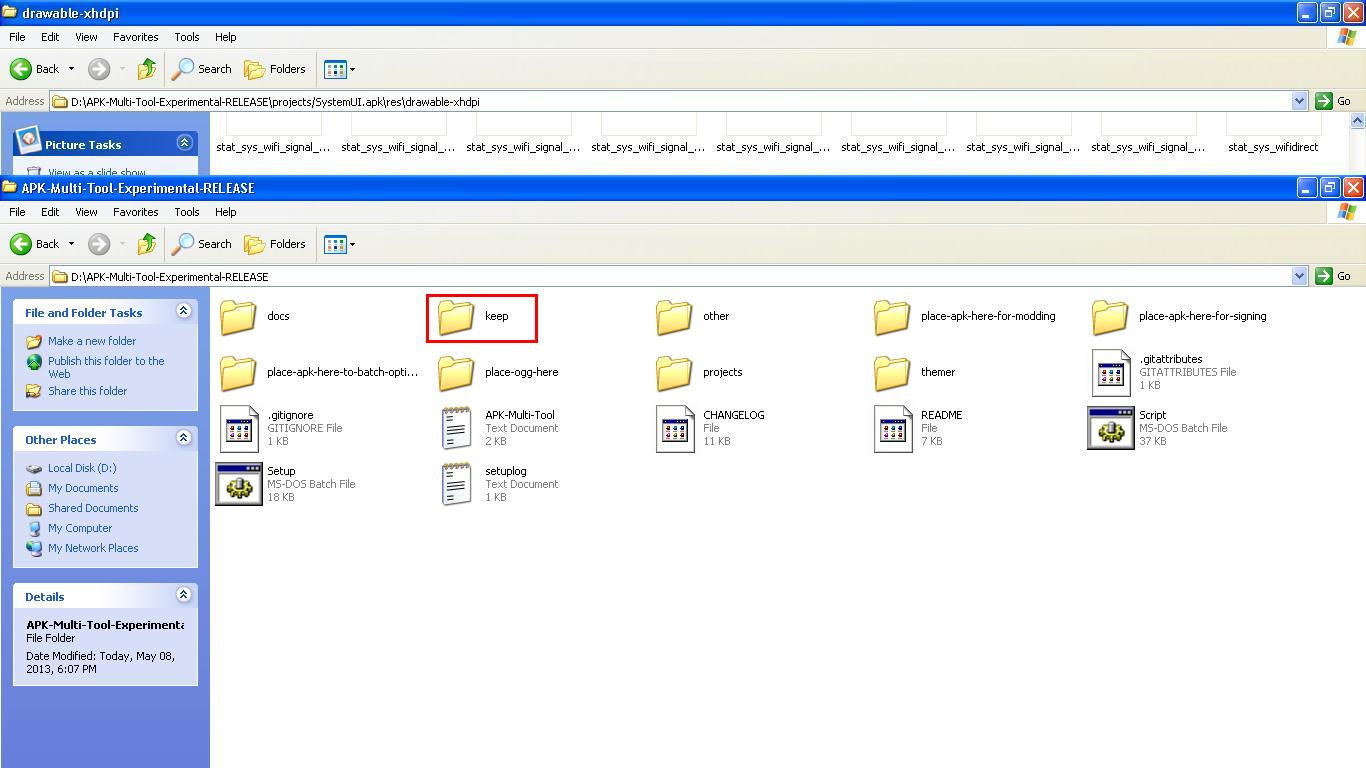The height and width of the screenshot is (768, 1366).
Task: Select the README file icon
Action: pyautogui.click(x=893, y=429)
